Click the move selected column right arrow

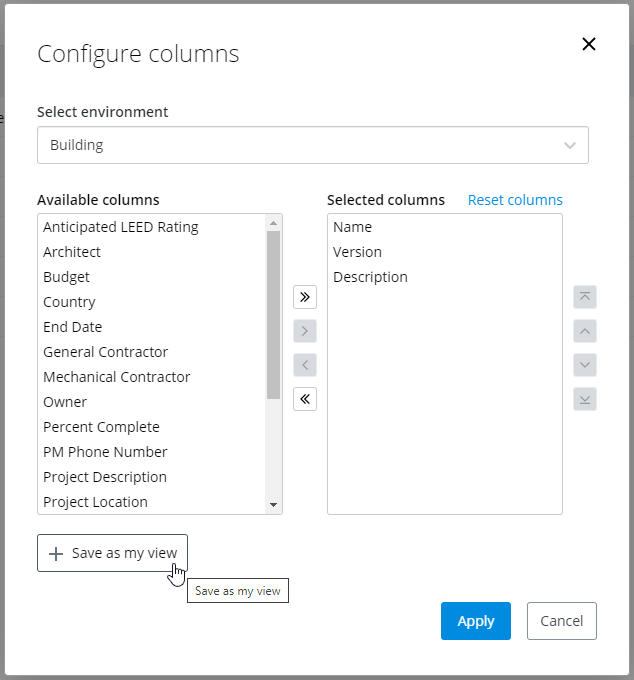(x=305, y=331)
